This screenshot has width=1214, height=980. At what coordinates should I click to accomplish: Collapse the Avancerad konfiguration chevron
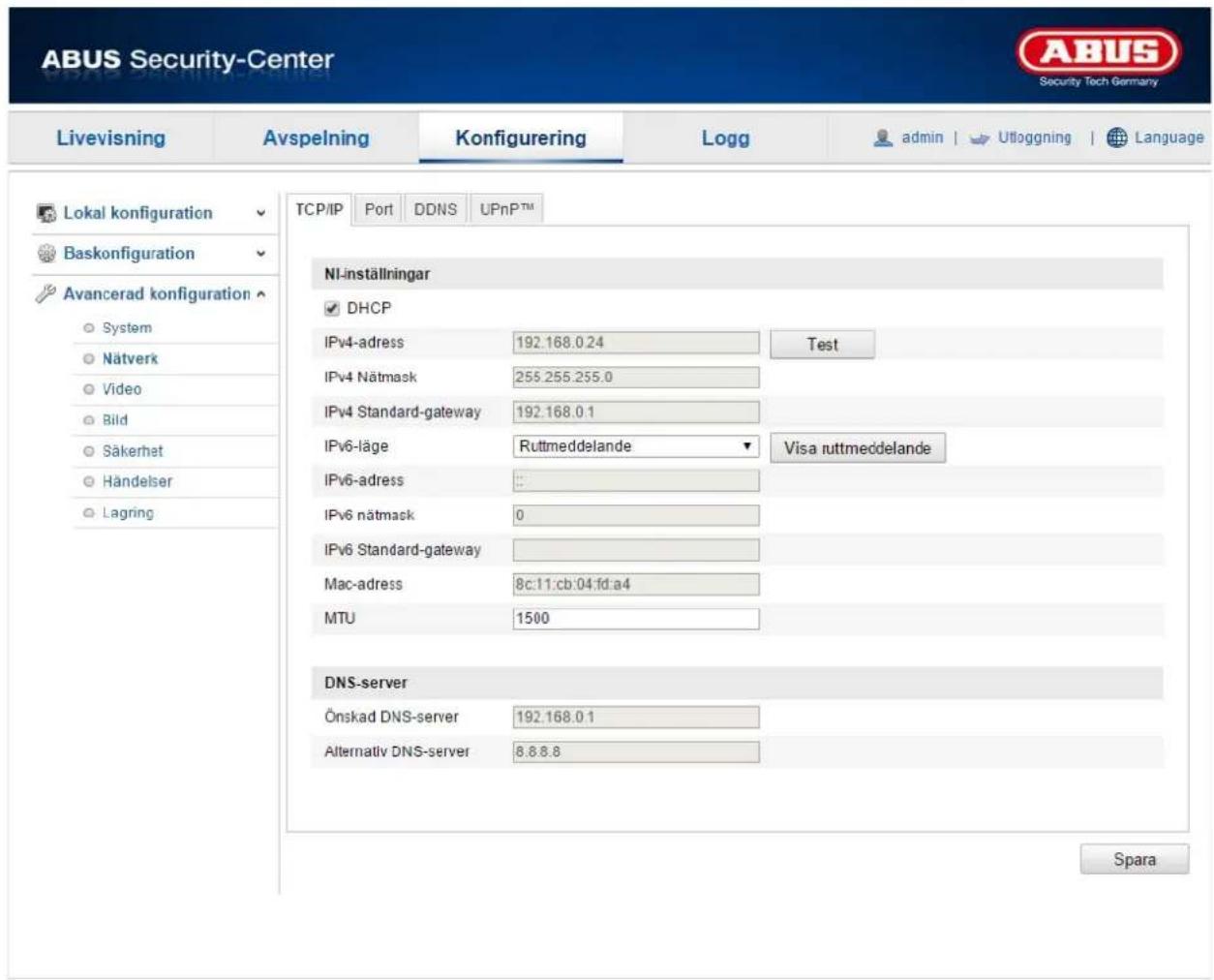tap(260, 293)
